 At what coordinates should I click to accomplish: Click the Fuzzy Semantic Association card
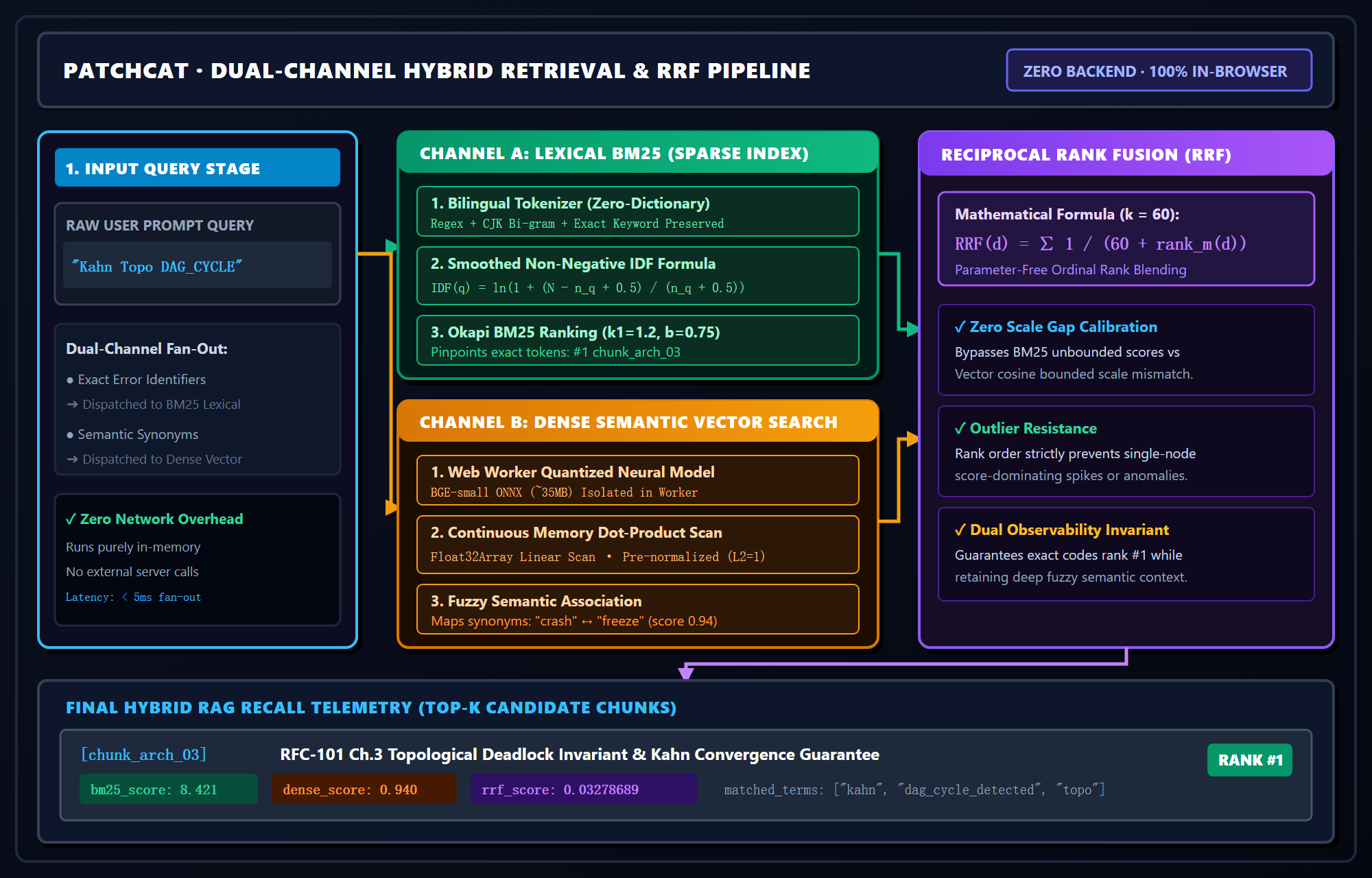(638, 610)
